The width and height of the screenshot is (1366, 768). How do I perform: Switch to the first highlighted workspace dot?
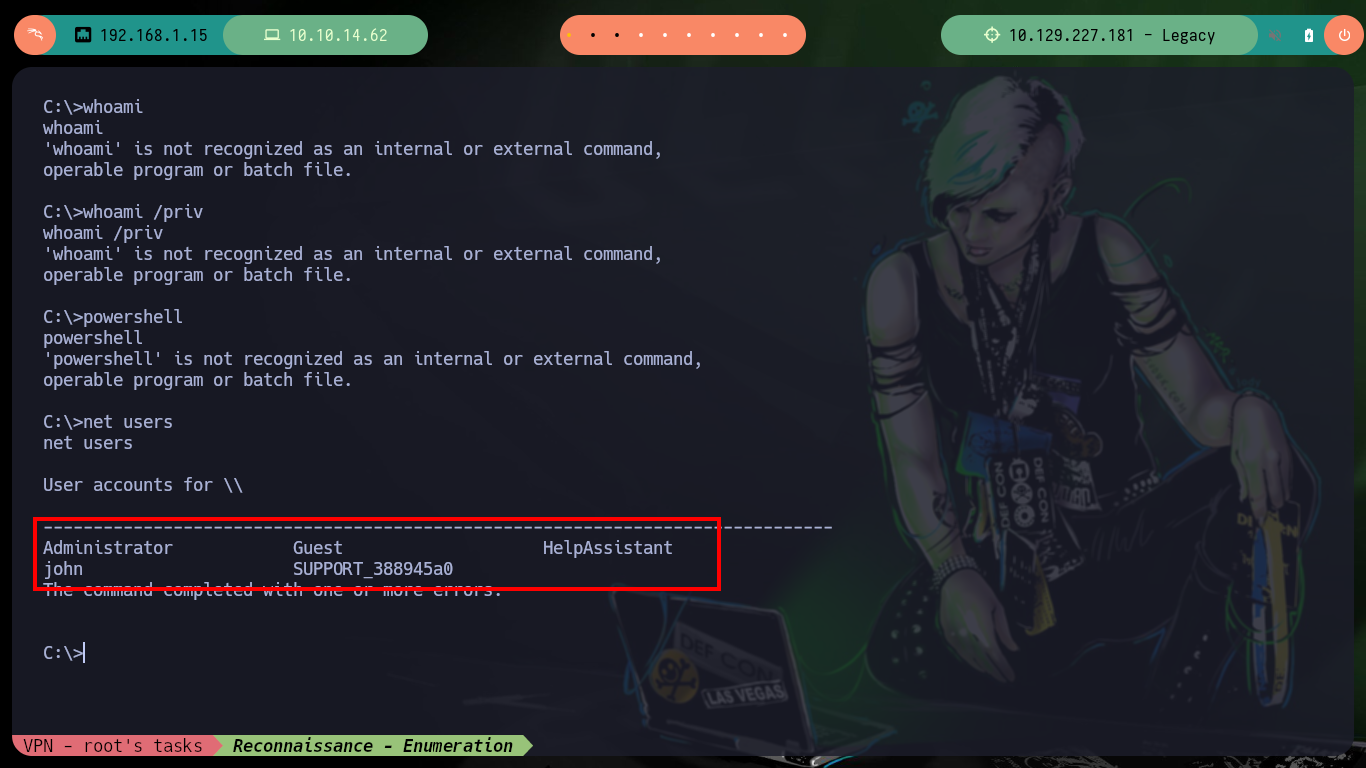pos(569,35)
